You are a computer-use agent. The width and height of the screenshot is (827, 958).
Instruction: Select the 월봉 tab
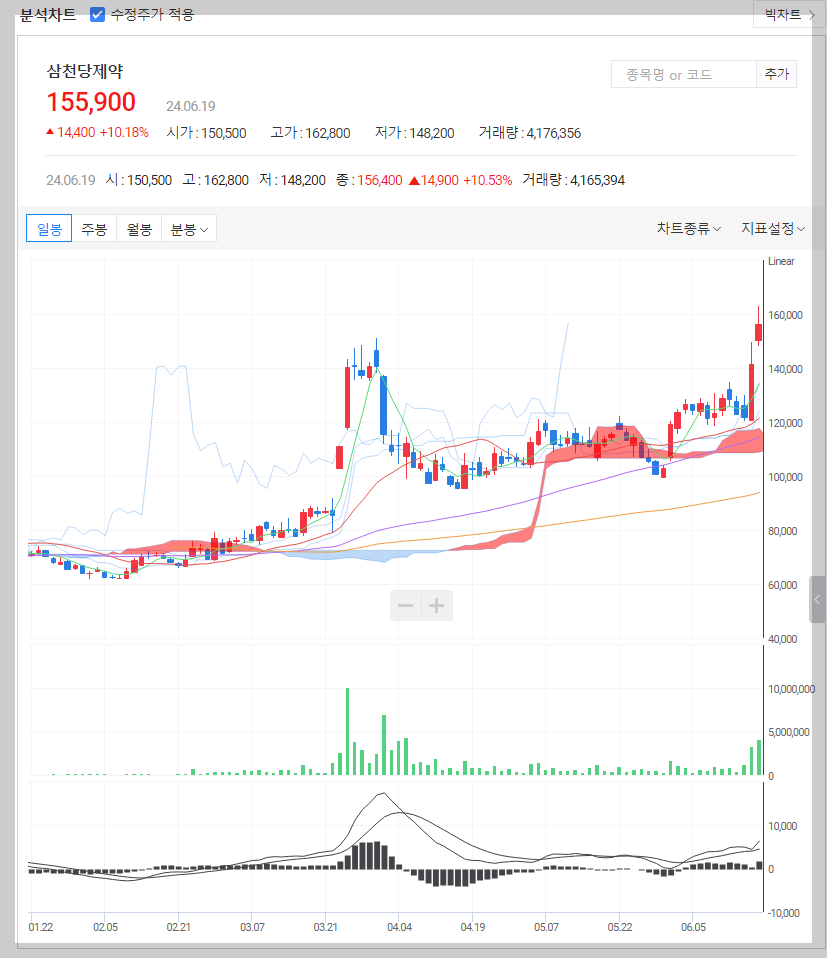coord(139,229)
